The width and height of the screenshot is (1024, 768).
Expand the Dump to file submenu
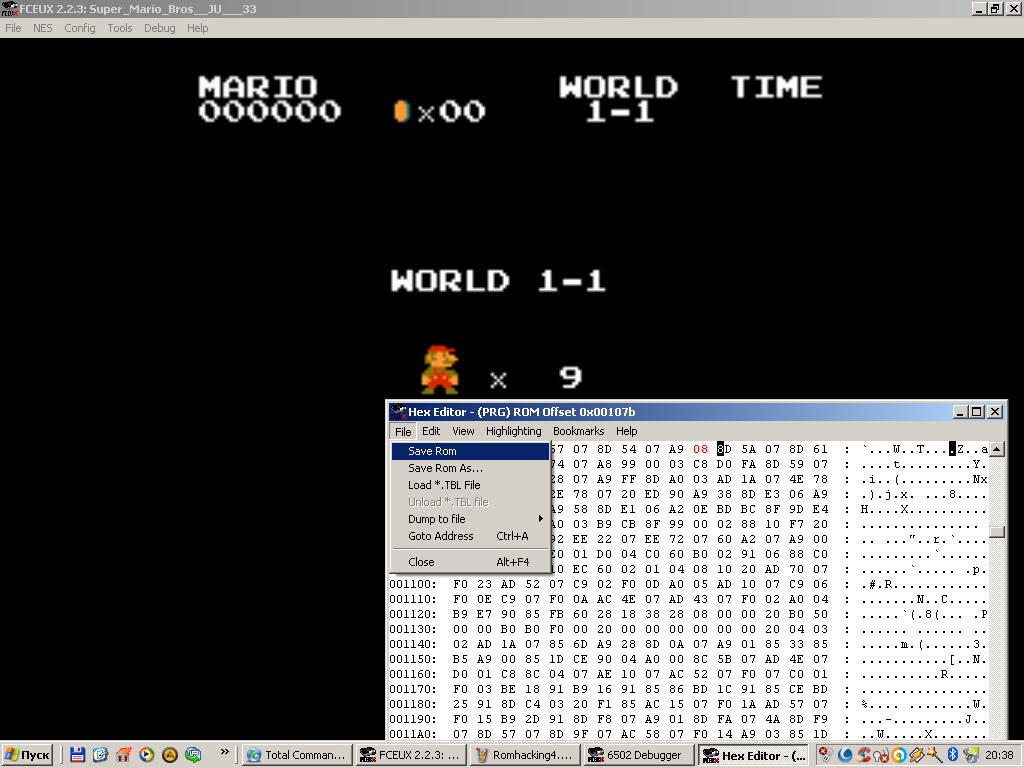coord(470,519)
